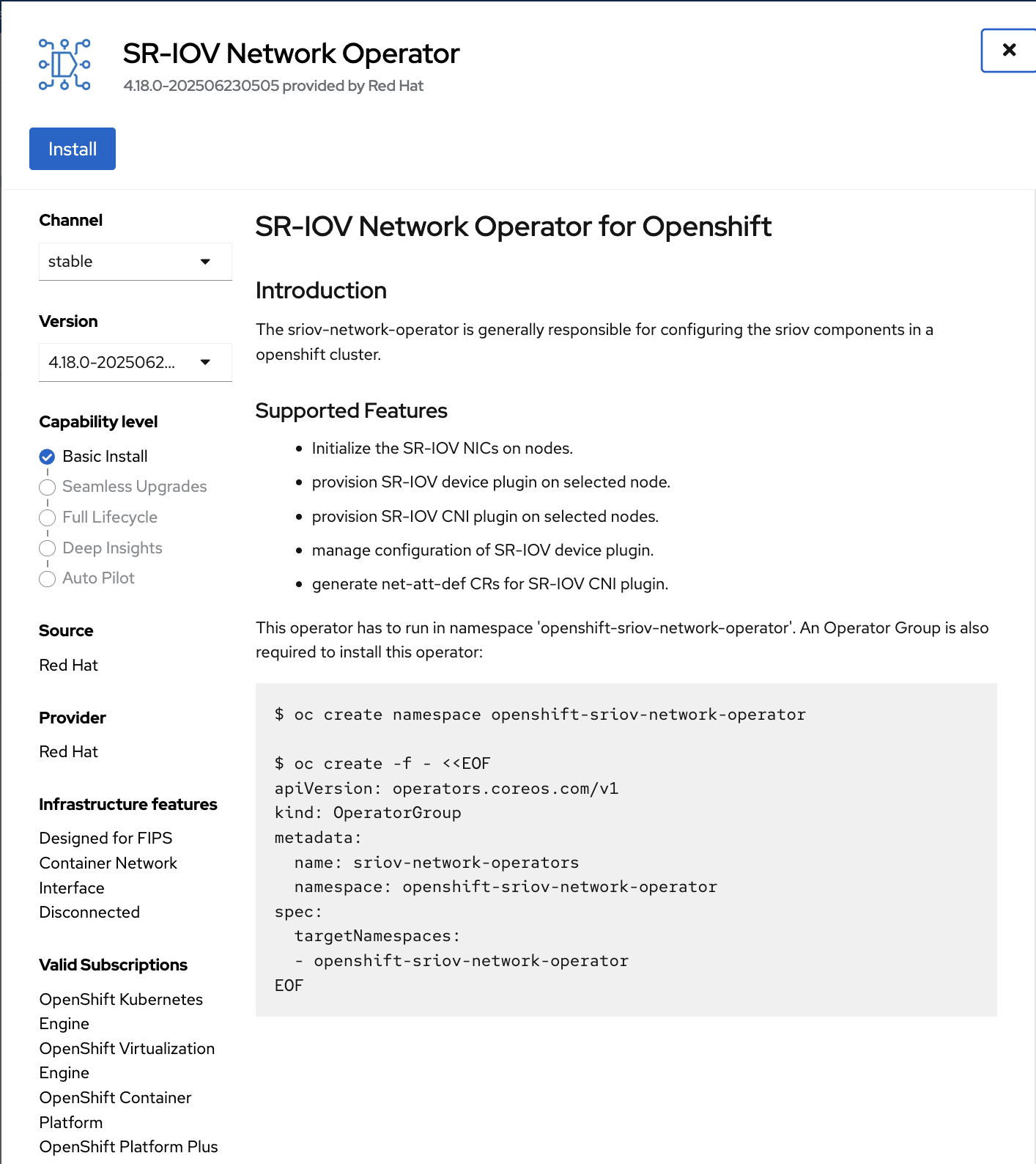Click the Introduction heading
This screenshot has height=1164, width=1036.
pos(321,290)
